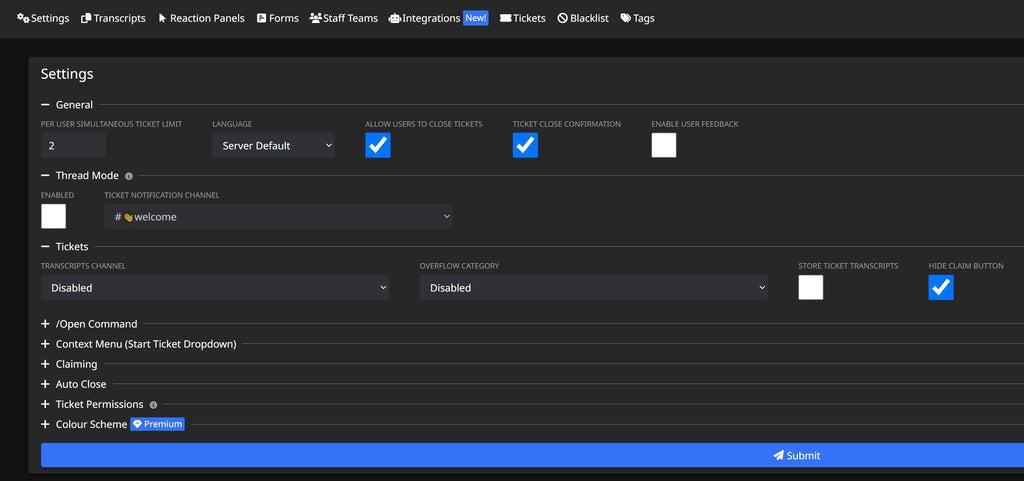The height and width of the screenshot is (481, 1024).
Task: Go to the Tickets page
Action: click(x=522, y=18)
